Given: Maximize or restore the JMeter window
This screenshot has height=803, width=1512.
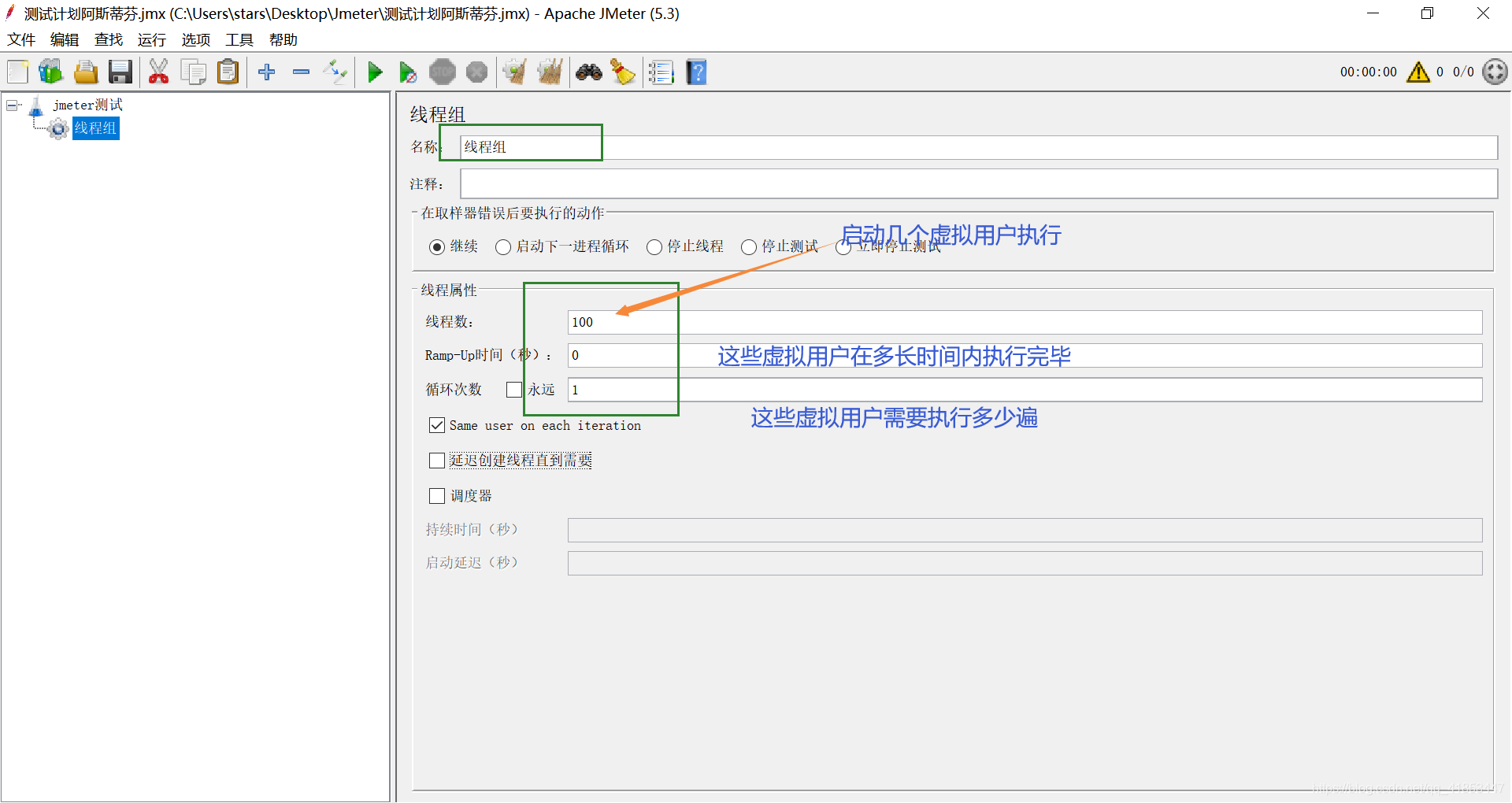Looking at the screenshot, I should click(x=1427, y=13).
